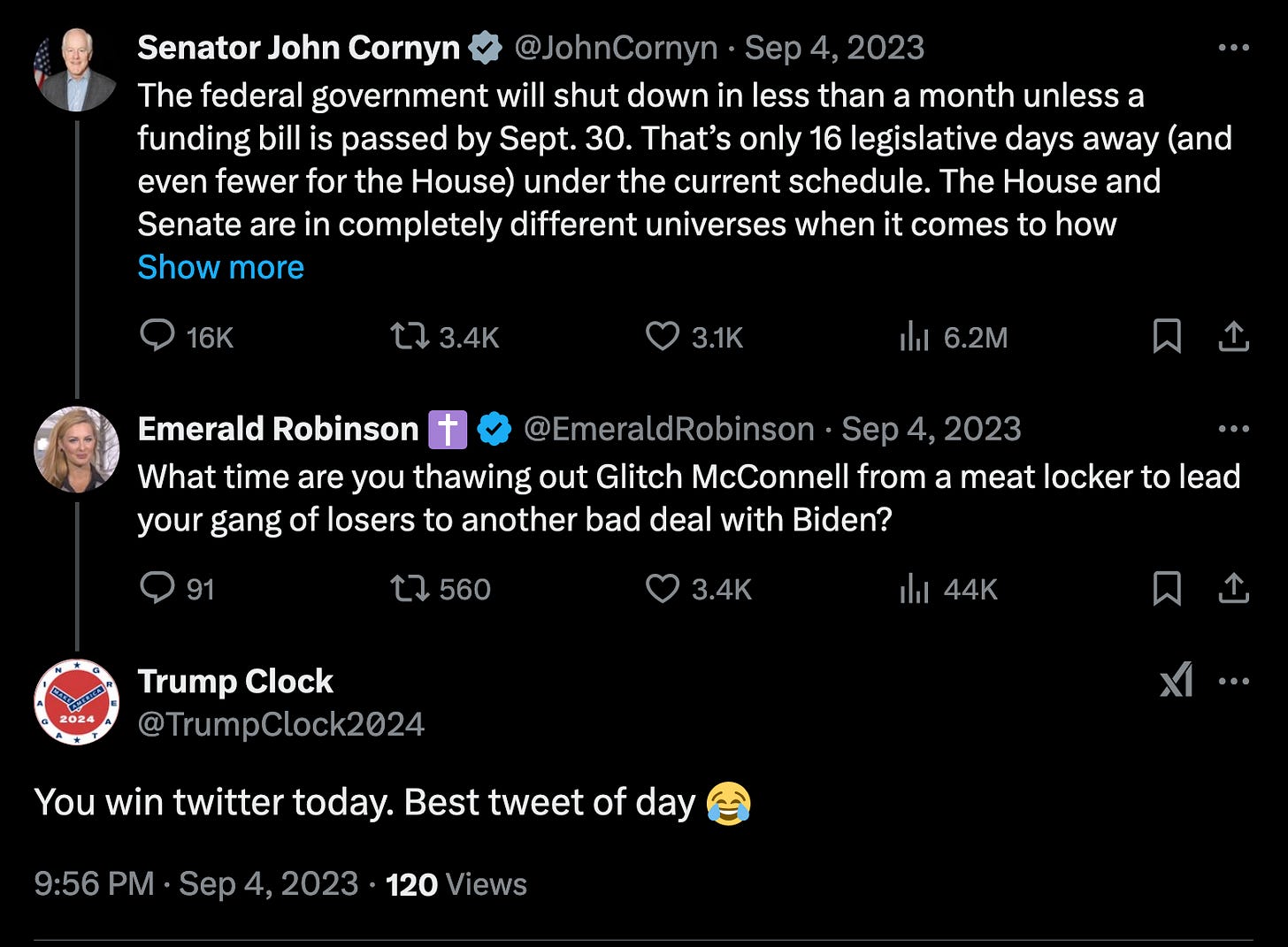The width and height of the screenshot is (1288, 947).
Task: Share Emerald Robinson's tweet
Action: click(1234, 588)
